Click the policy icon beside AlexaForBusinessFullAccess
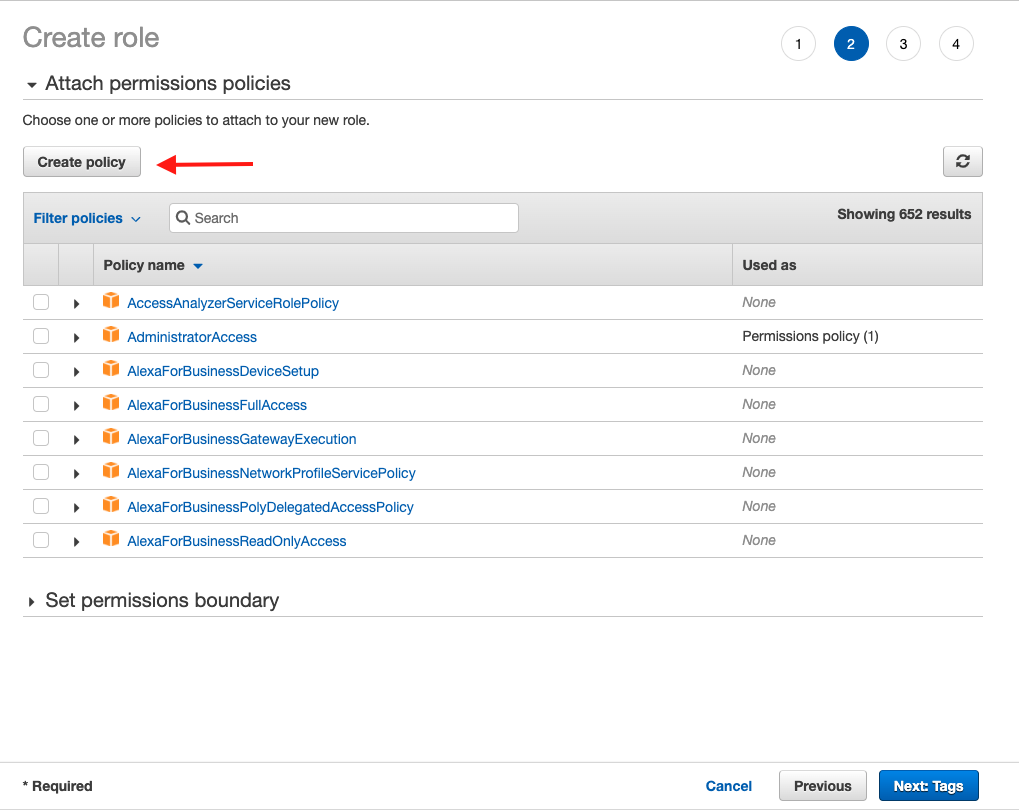Image resolution: width=1019 pixels, height=810 pixels. tap(111, 402)
